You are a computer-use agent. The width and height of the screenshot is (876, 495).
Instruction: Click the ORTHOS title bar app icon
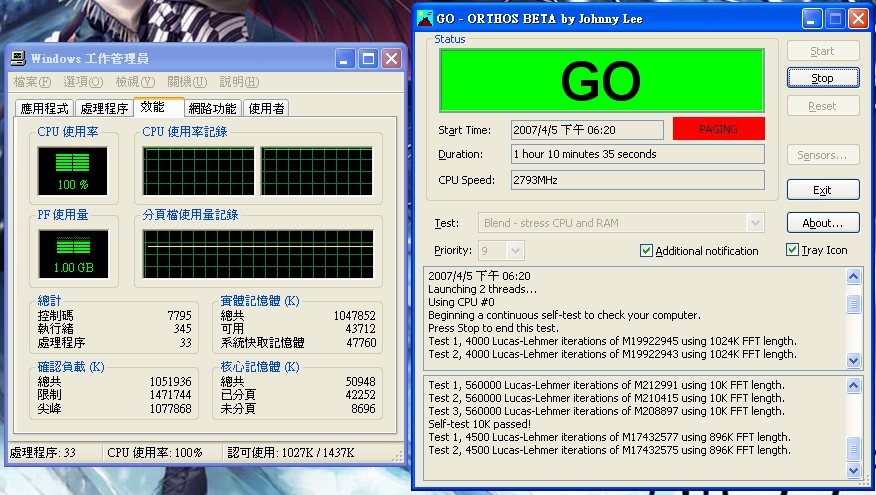[425, 18]
